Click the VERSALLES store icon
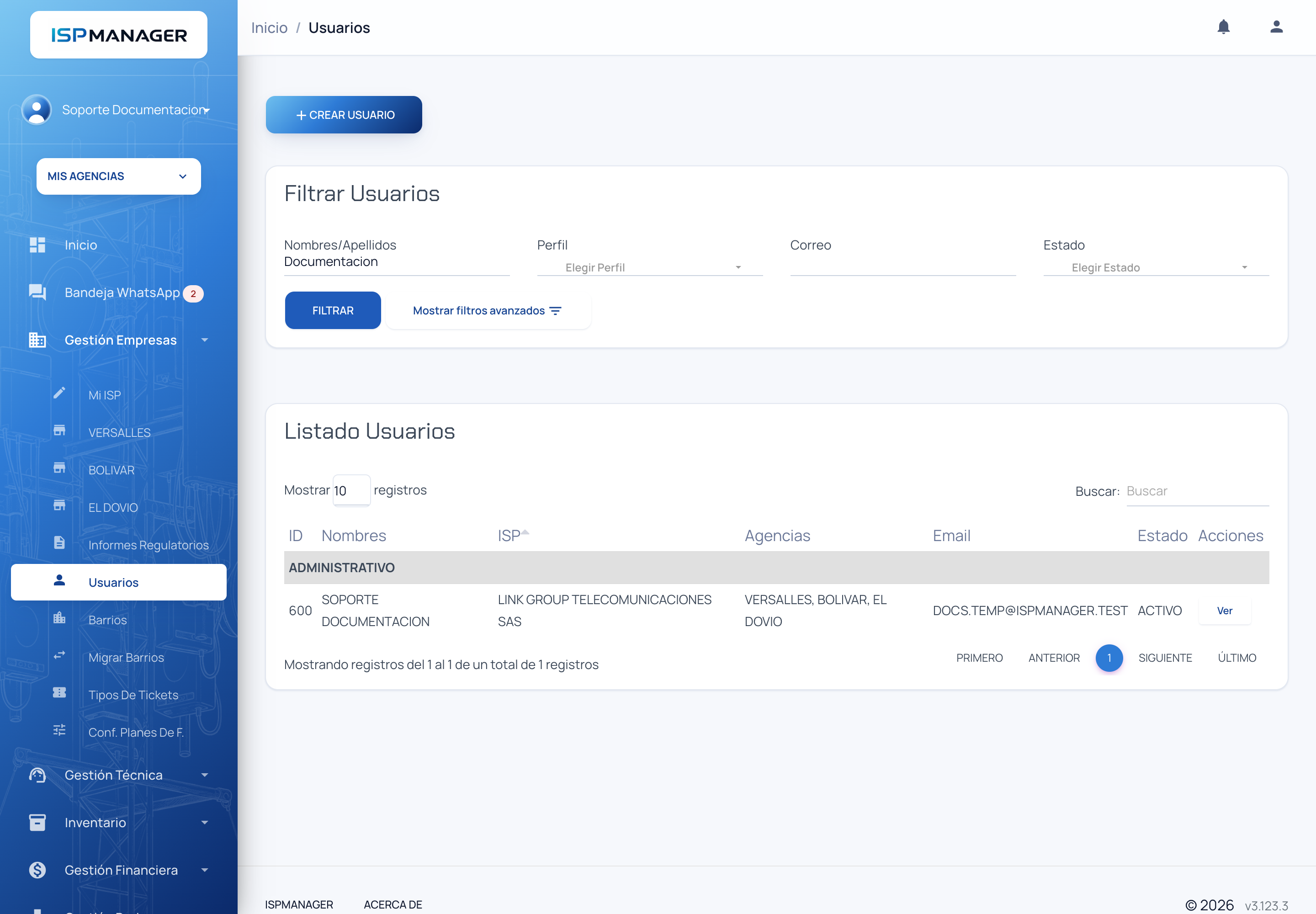1316x914 pixels. click(59, 430)
